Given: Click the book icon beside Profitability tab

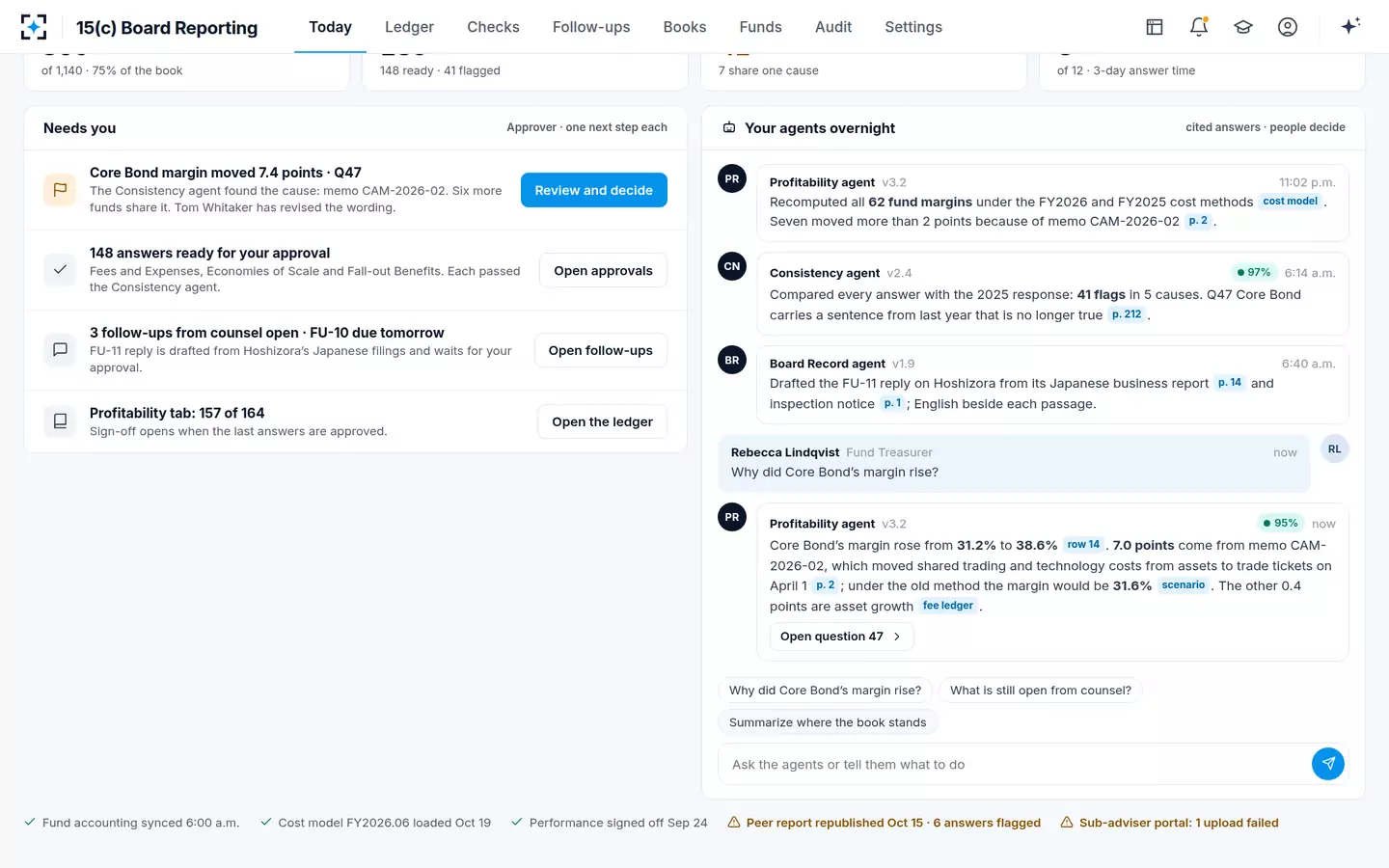Looking at the screenshot, I should coord(60,421).
